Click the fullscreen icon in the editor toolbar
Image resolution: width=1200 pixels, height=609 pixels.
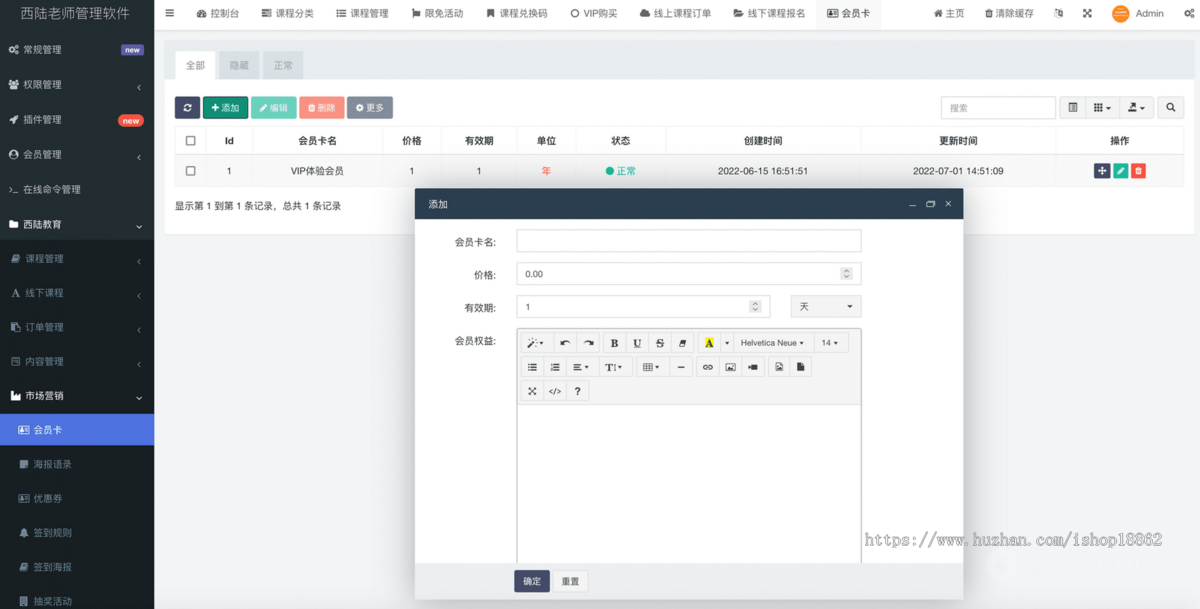pyautogui.click(x=532, y=391)
